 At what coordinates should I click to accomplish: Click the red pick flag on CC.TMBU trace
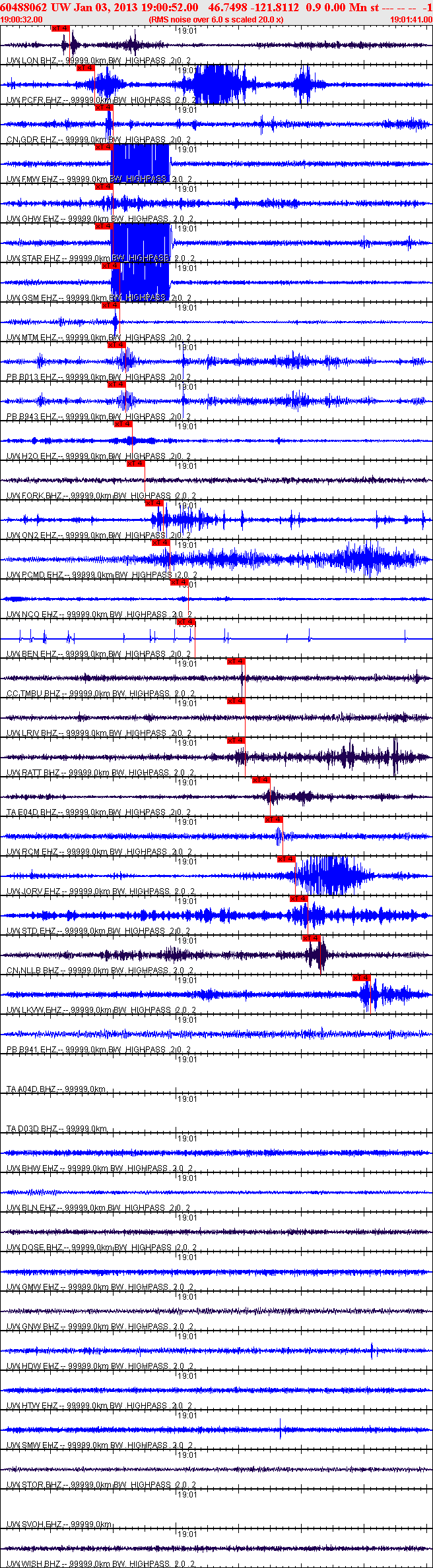pos(236,661)
